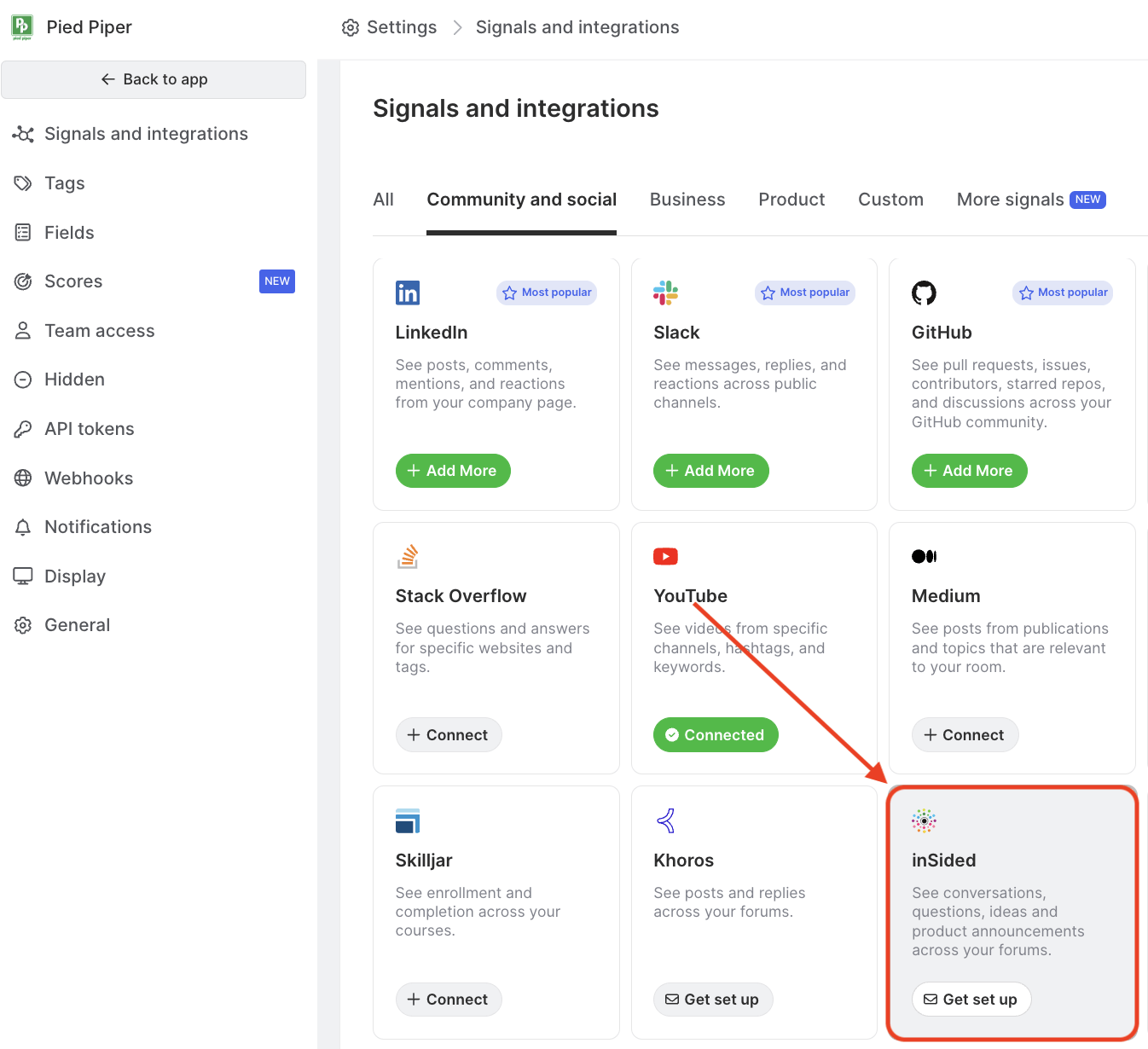
Task: Click the Fields list icon in sidebar
Action: [23, 232]
